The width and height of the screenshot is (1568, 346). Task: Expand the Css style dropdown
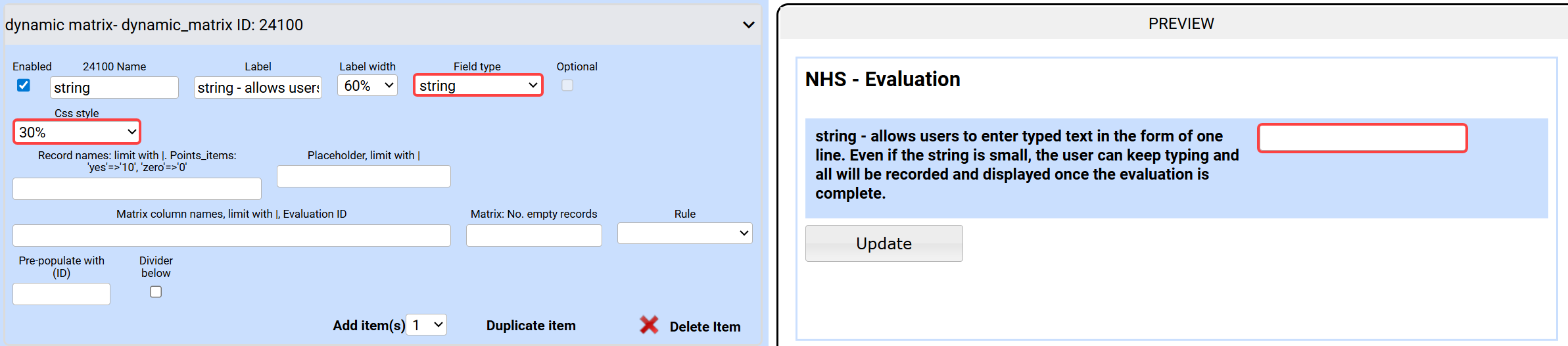click(77, 132)
